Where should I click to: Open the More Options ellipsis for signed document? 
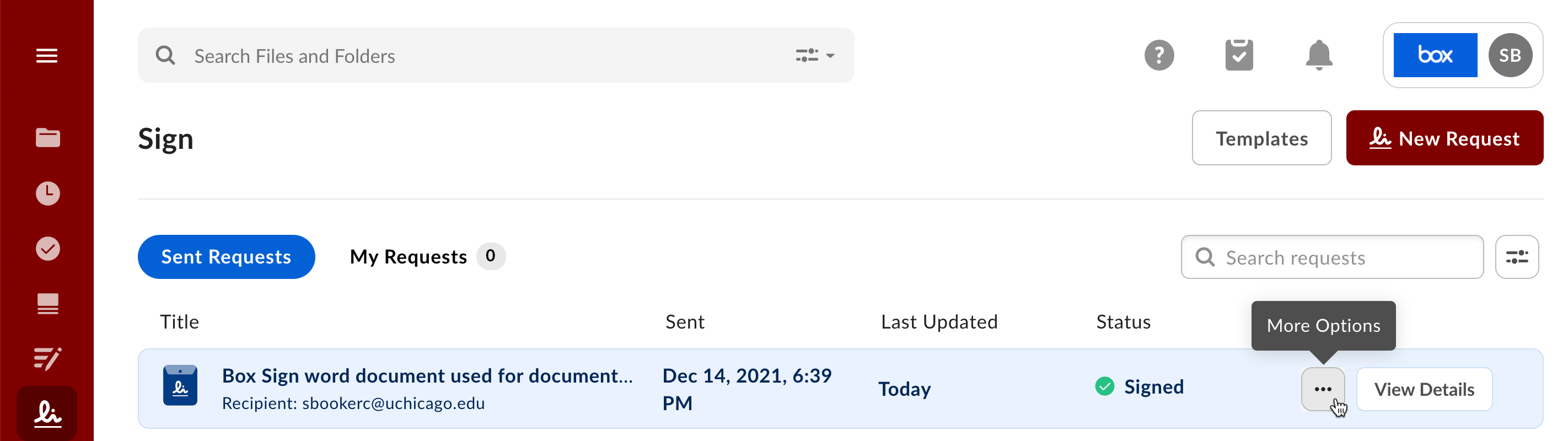coord(1323,389)
